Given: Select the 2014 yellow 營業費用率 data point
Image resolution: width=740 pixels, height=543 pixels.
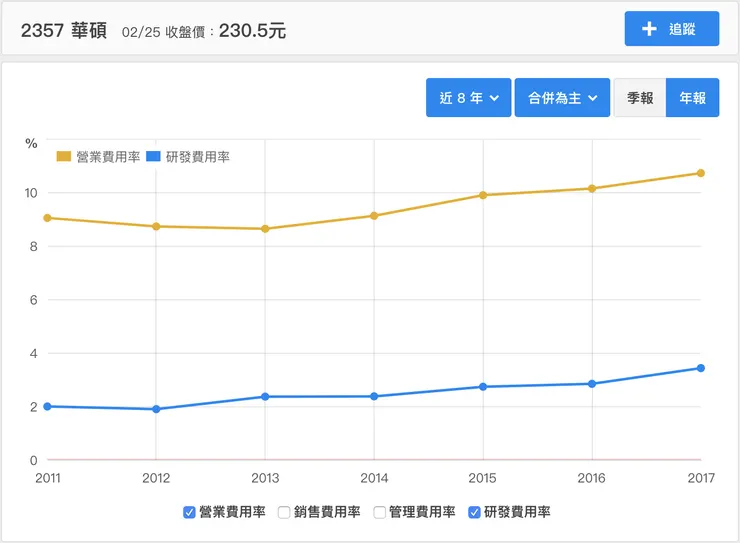Looking at the screenshot, I should tap(374, 216).
